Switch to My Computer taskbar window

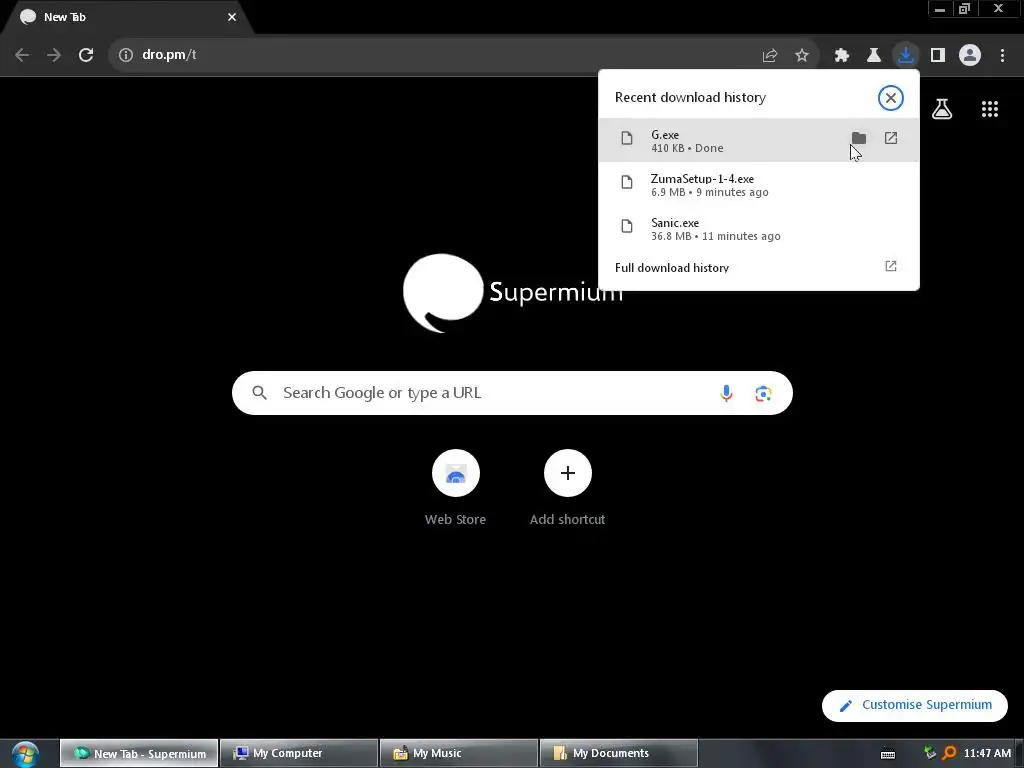point(299,753)
